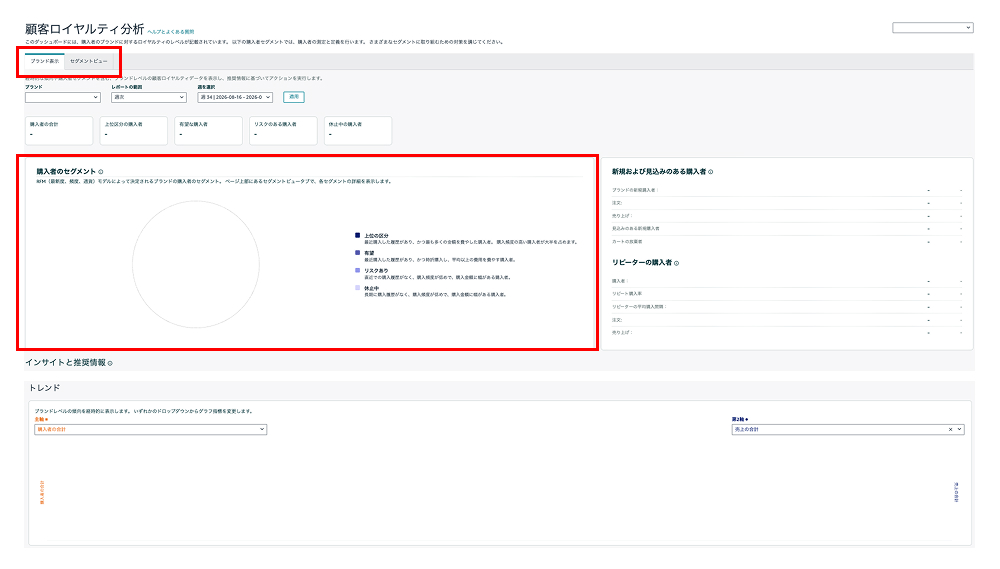Screen dimensions: 1000x569
Task: Show info tooltip for リピーターの購入者
Action: 677,263
